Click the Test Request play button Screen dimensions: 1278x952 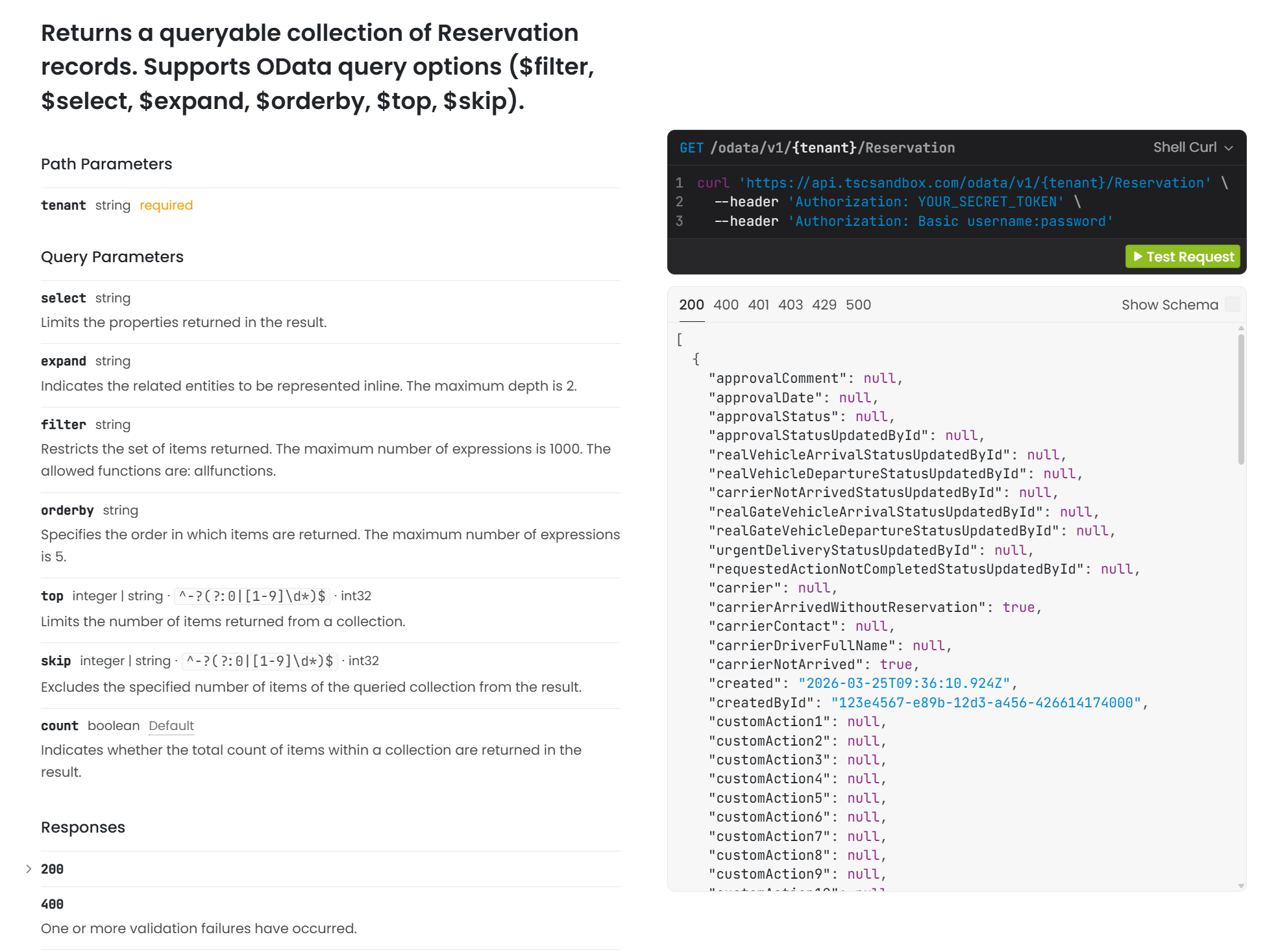pos(1182,256)
